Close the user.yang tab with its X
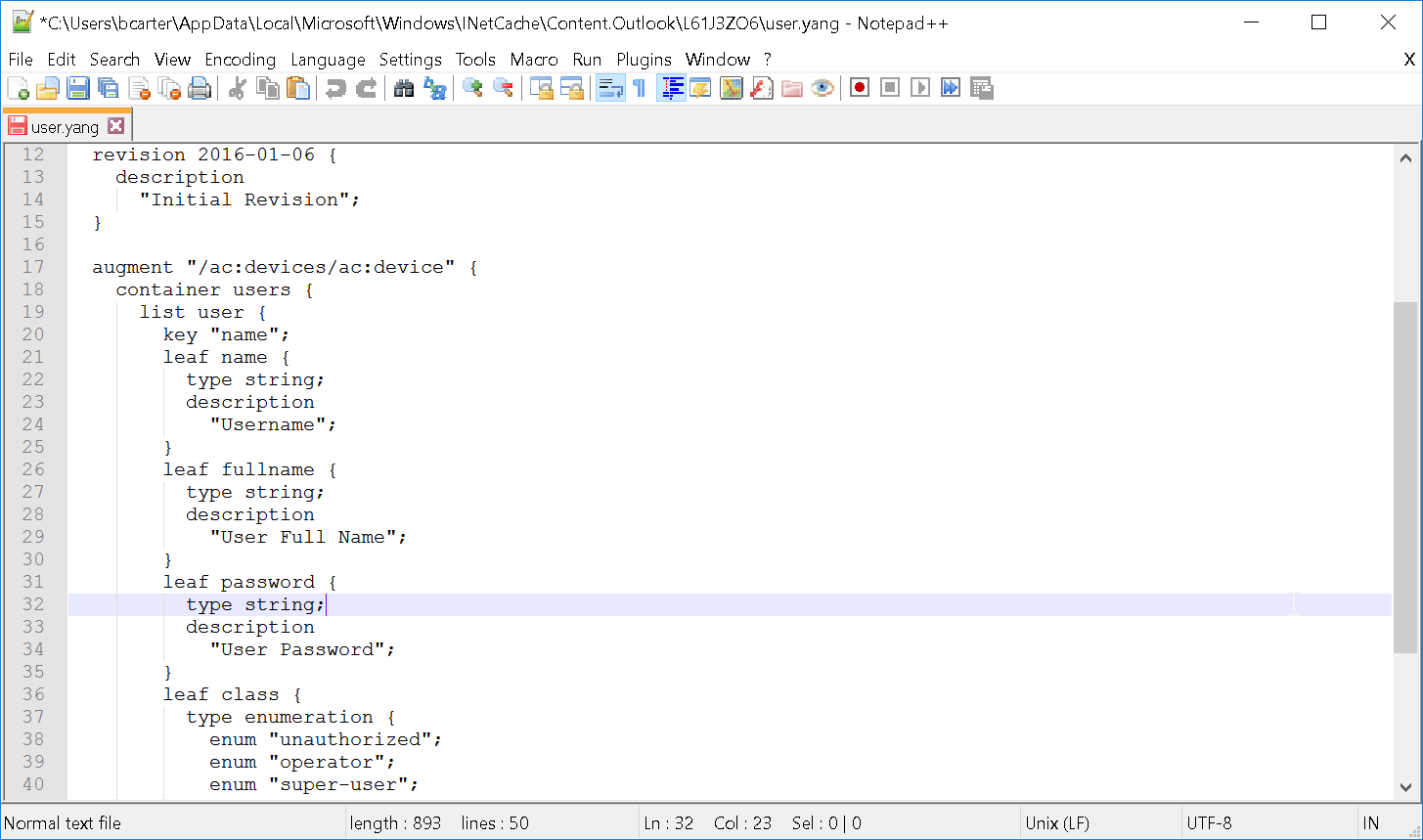Image resolution: width=1423 pixels, height=840 pixels. pos(115,126)
